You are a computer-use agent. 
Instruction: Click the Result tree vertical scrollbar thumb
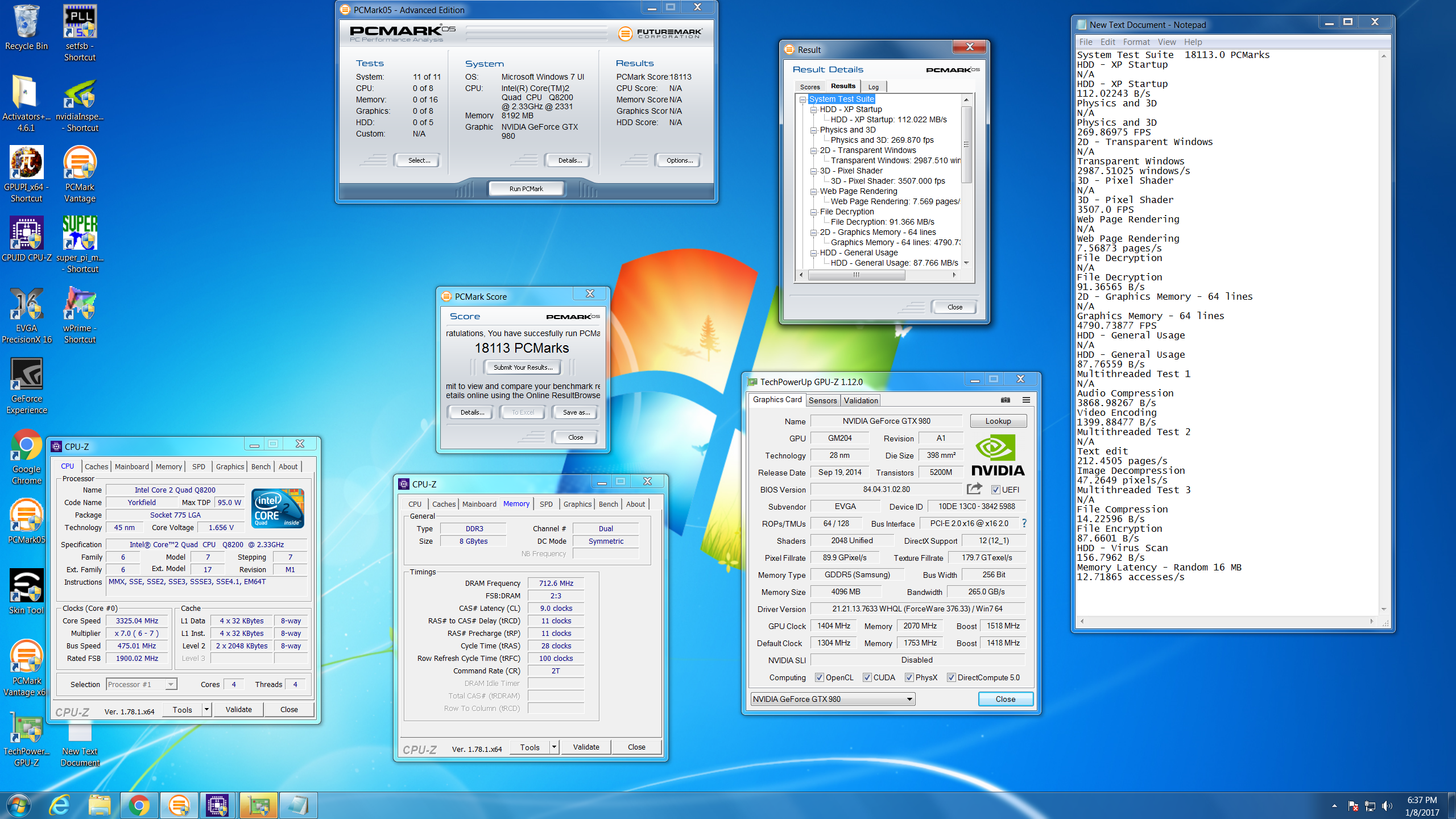point(966,144)
